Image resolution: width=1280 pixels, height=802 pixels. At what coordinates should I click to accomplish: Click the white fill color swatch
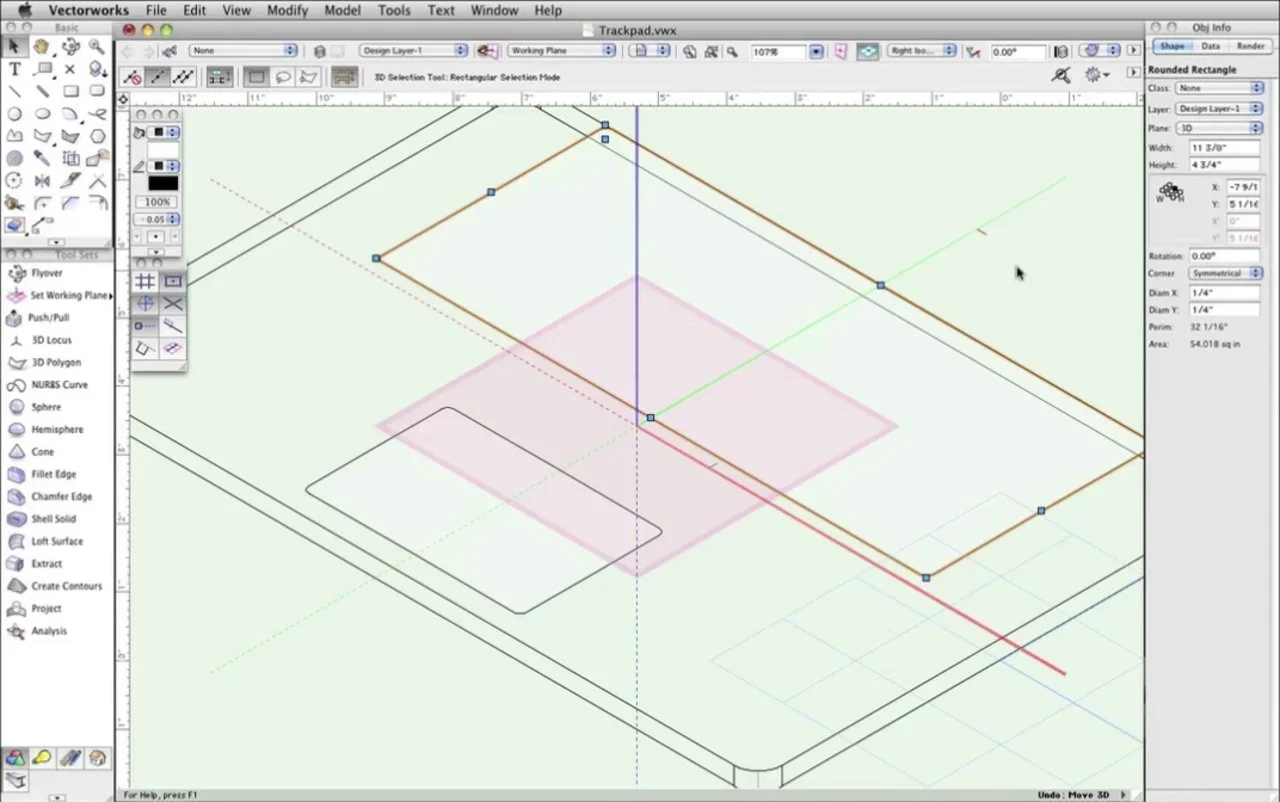point(163,149)
